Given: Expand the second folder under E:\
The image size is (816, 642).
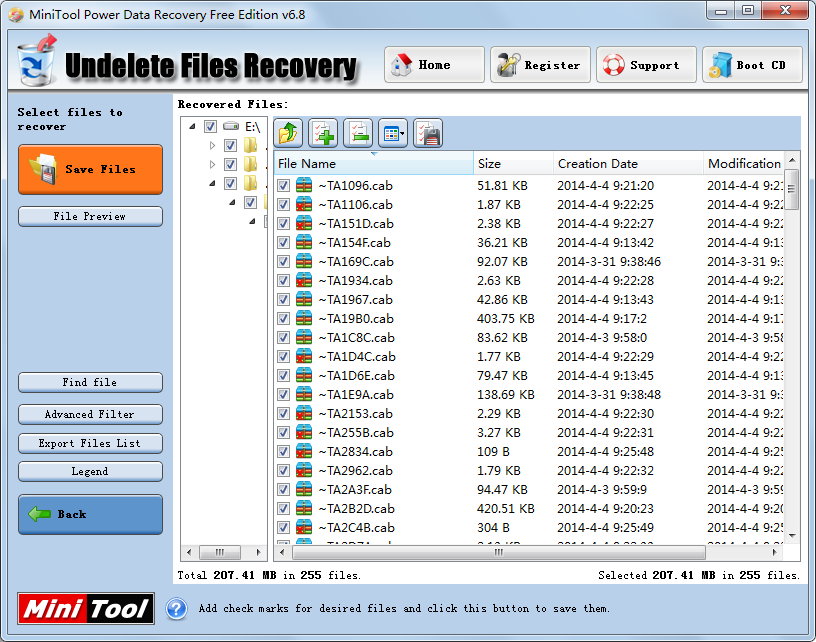Looking at the screenshot, I should [212, 164].
